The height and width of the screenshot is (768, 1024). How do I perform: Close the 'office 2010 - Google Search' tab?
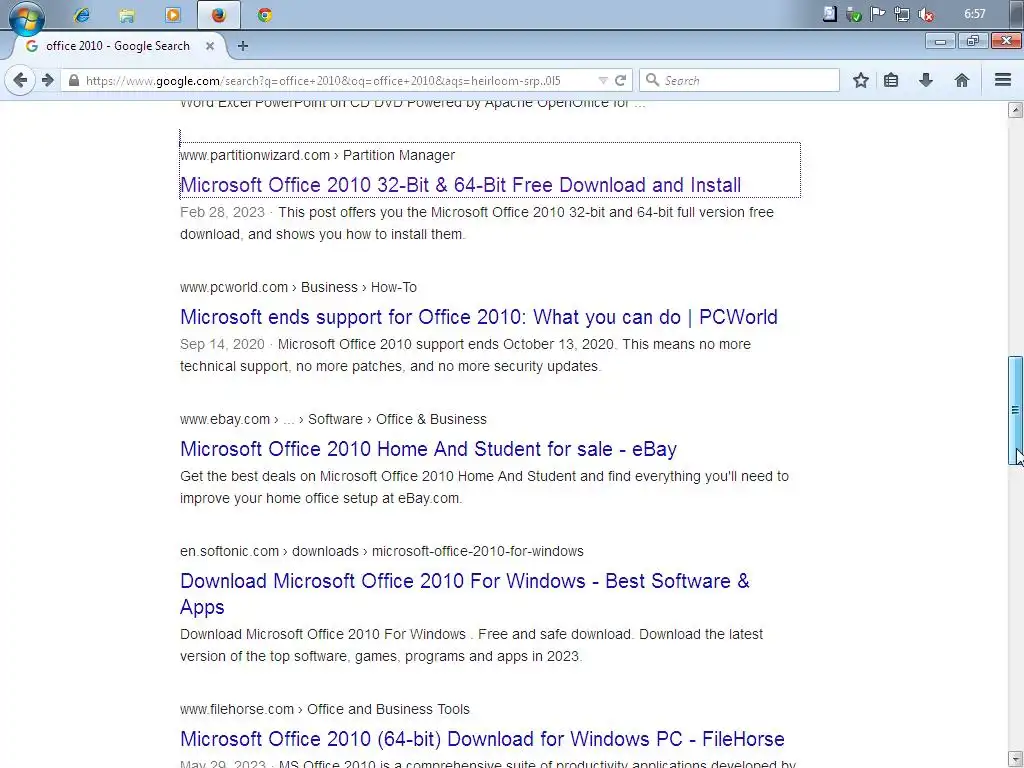pos(210,46)
